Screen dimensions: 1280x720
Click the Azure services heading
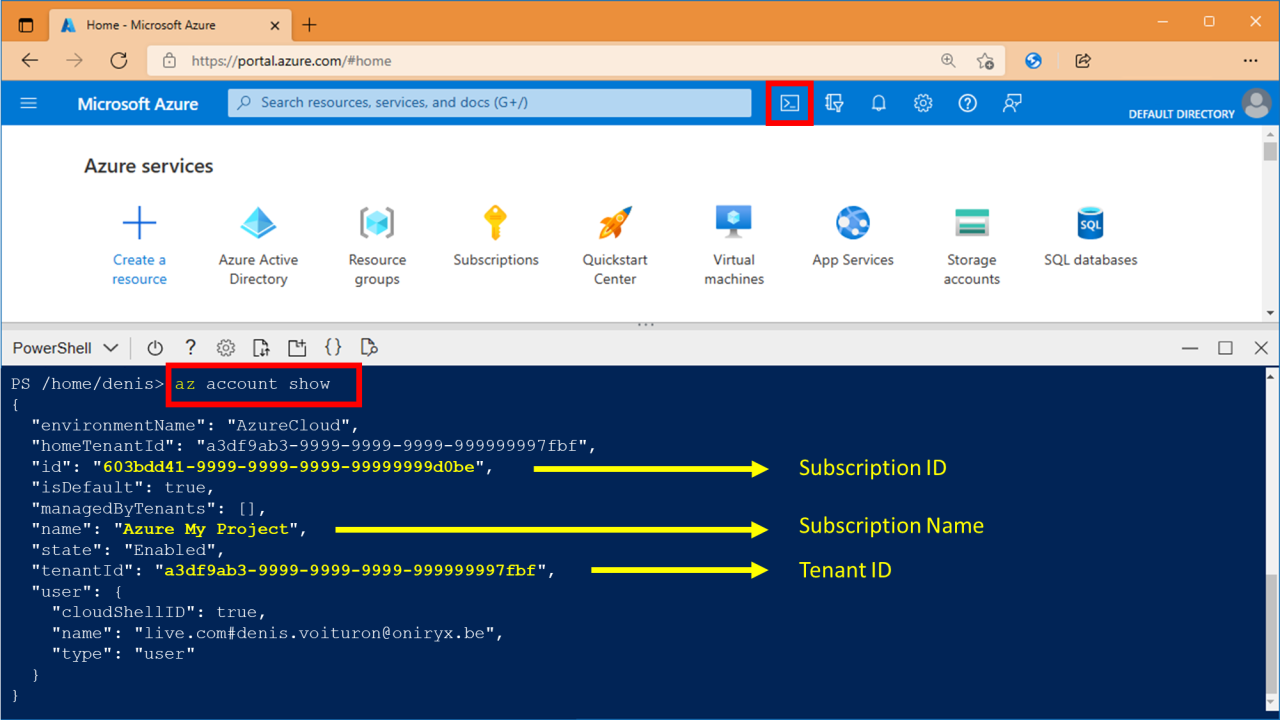pos(149,166)
